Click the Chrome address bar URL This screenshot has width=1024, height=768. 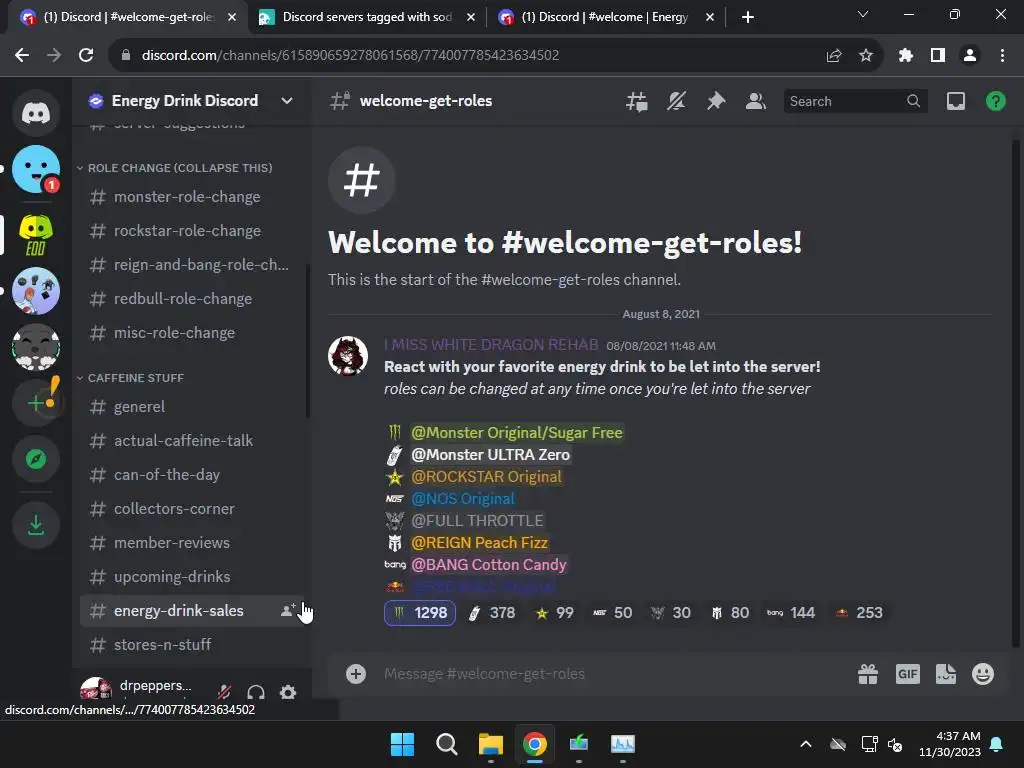[350, 56]
